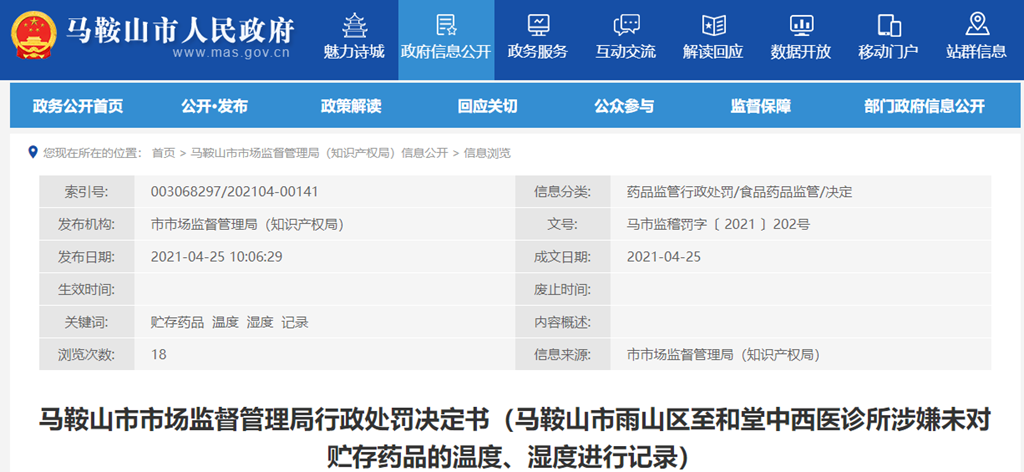This screenshot has width=1024, height=472.
Task: Click the 信息浏览 breadcrumb link
Action: click(x=487, y=153)
